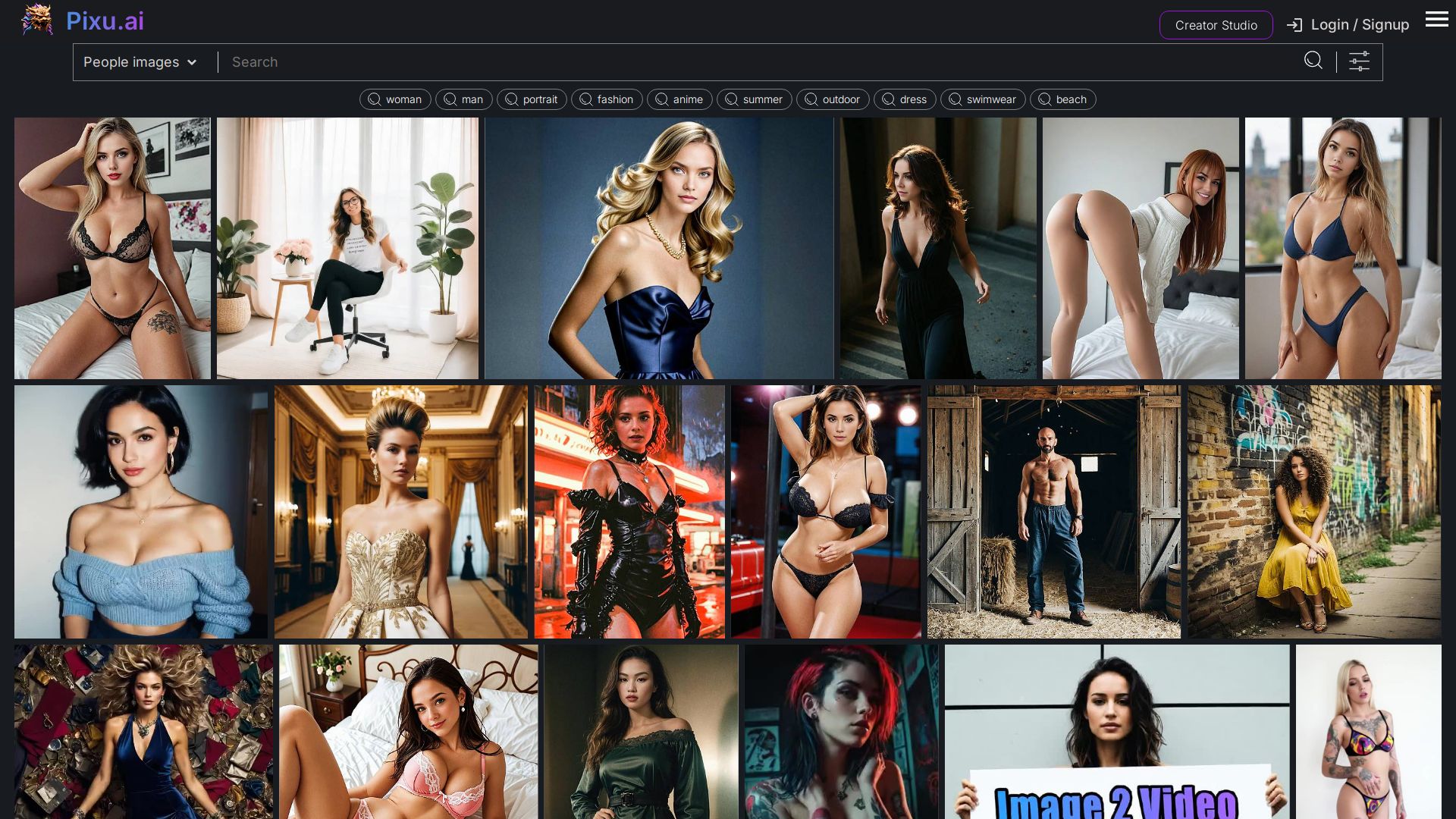Expand the People images dropdown
Image resolution: width=1456 pixels, height=819 pixels.
(x=131, y=62)
